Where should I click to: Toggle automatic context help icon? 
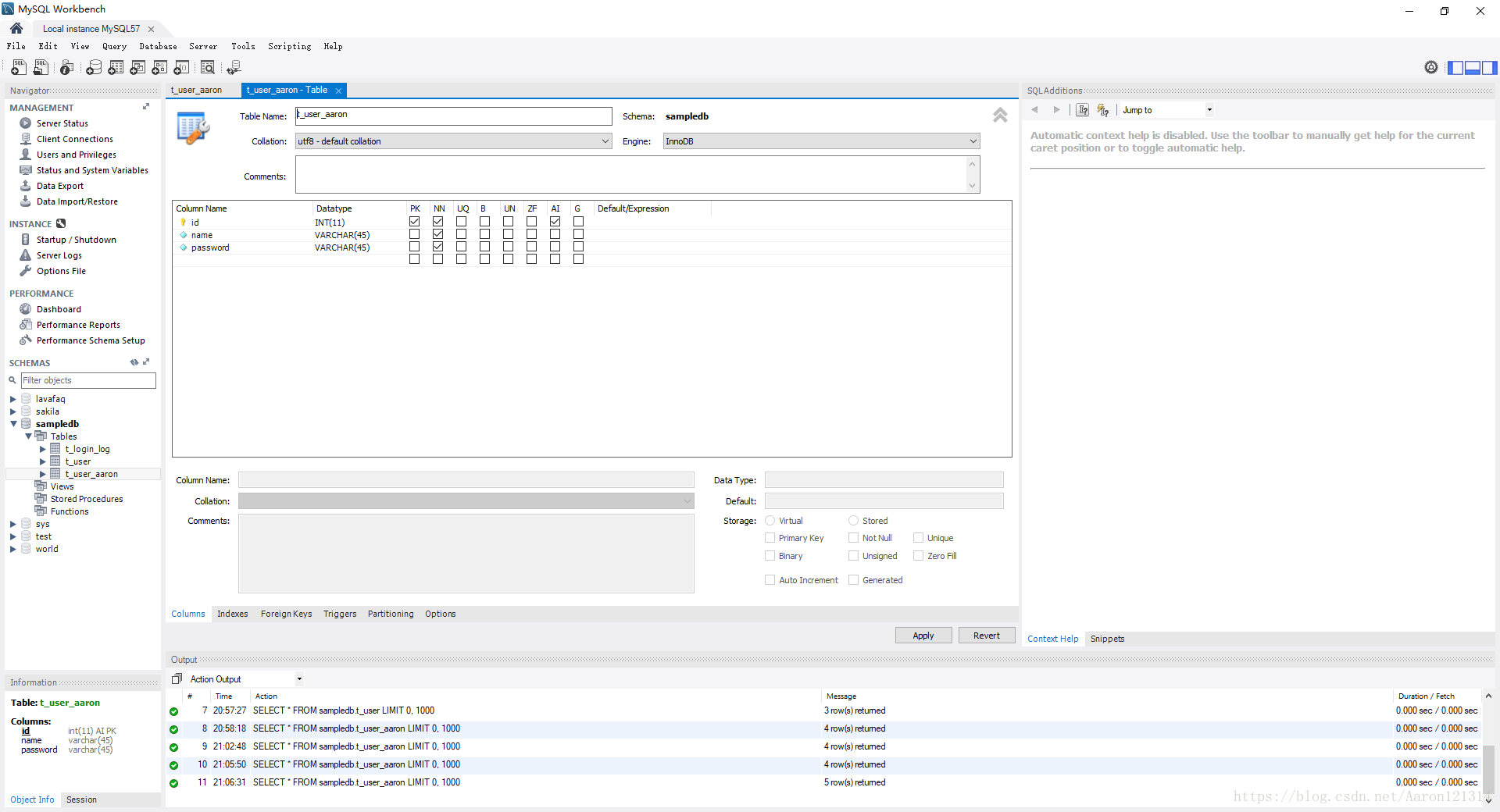[x=1103, y=110]
